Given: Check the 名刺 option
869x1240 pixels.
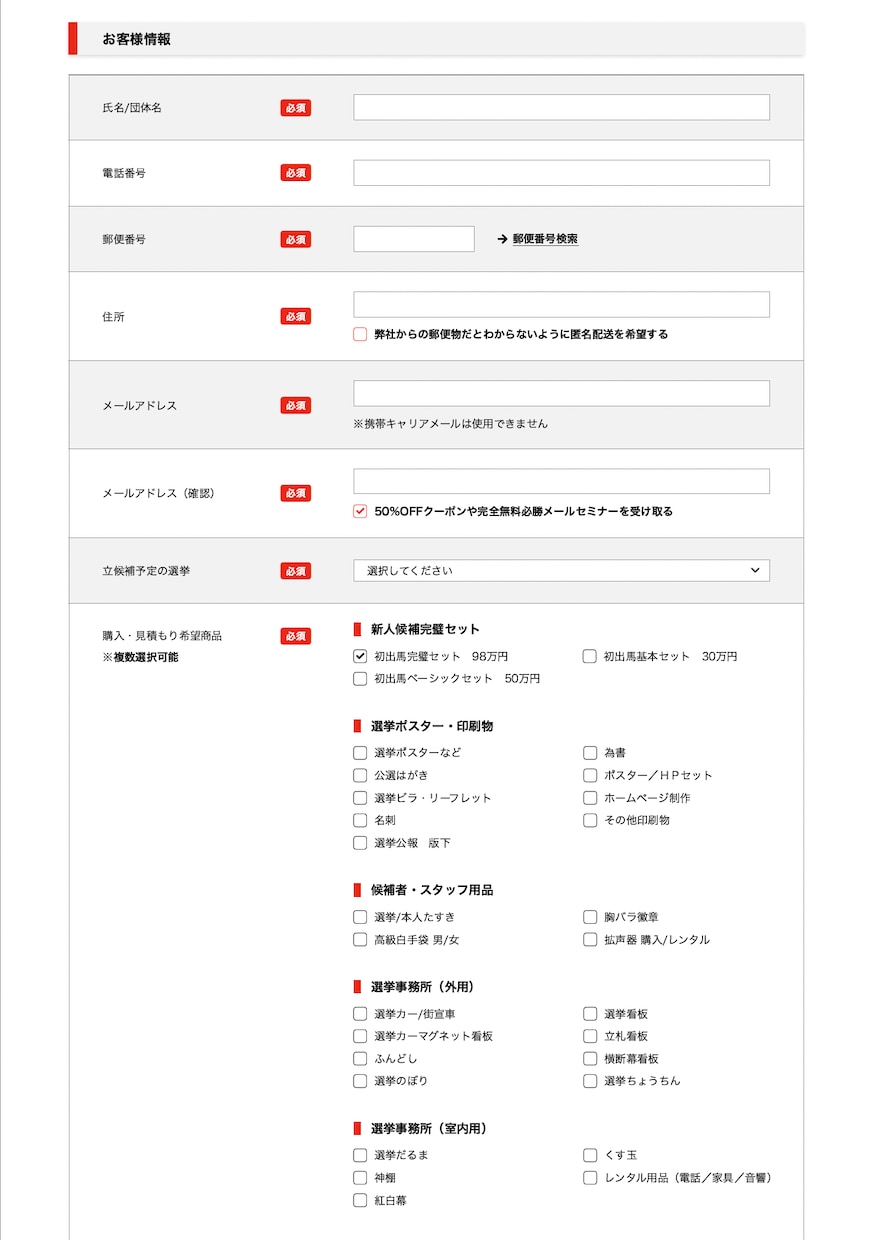Looking at the screenshot, I should click(x=360, y=820).
